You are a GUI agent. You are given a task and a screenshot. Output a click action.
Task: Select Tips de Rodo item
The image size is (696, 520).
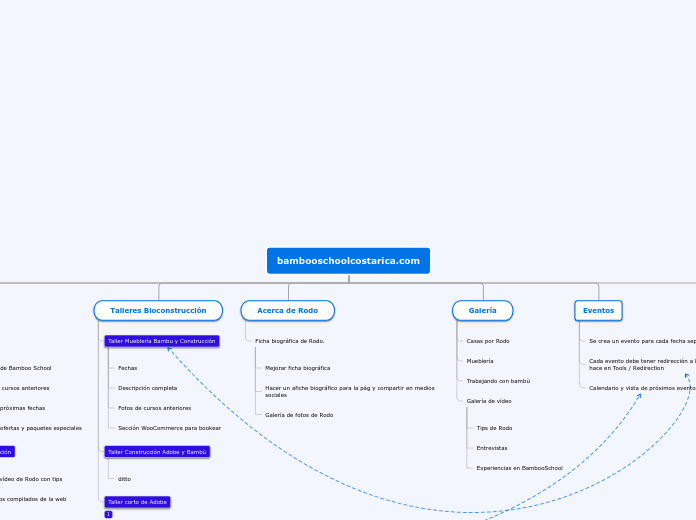point(494,428)
